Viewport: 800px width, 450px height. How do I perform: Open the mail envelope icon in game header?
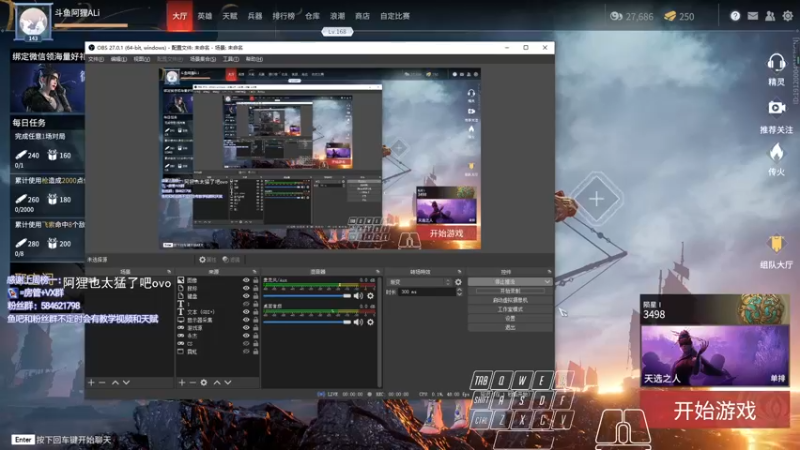pos(753,16)
